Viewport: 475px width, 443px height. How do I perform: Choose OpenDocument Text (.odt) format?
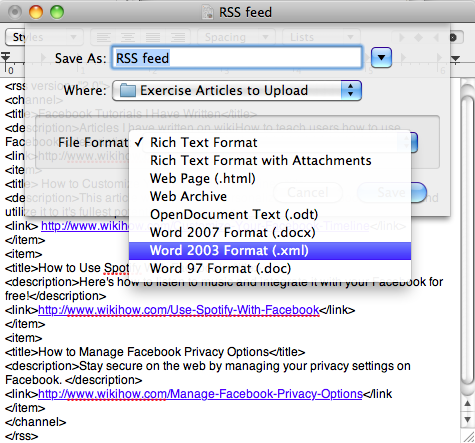click(270, 215)
